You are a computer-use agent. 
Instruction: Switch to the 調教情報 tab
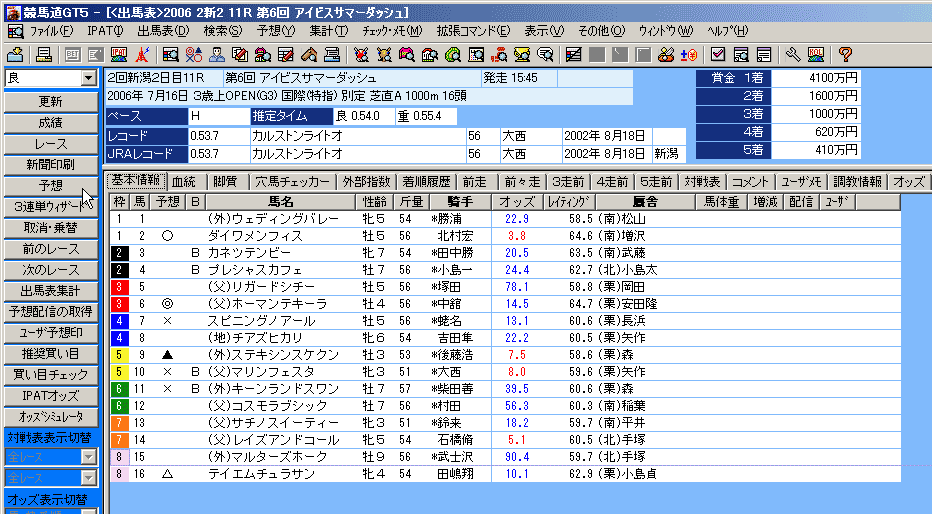[x=858, y=182]
